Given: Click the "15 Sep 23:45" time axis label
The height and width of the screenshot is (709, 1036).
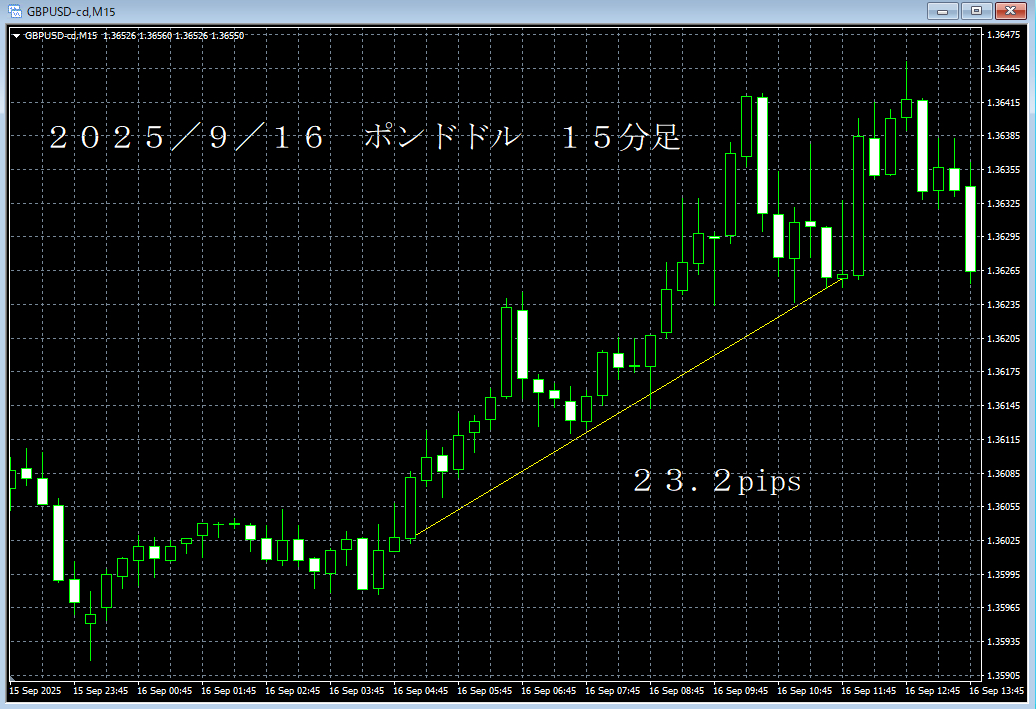Looking at the screenshot, I should pos(100,690).
